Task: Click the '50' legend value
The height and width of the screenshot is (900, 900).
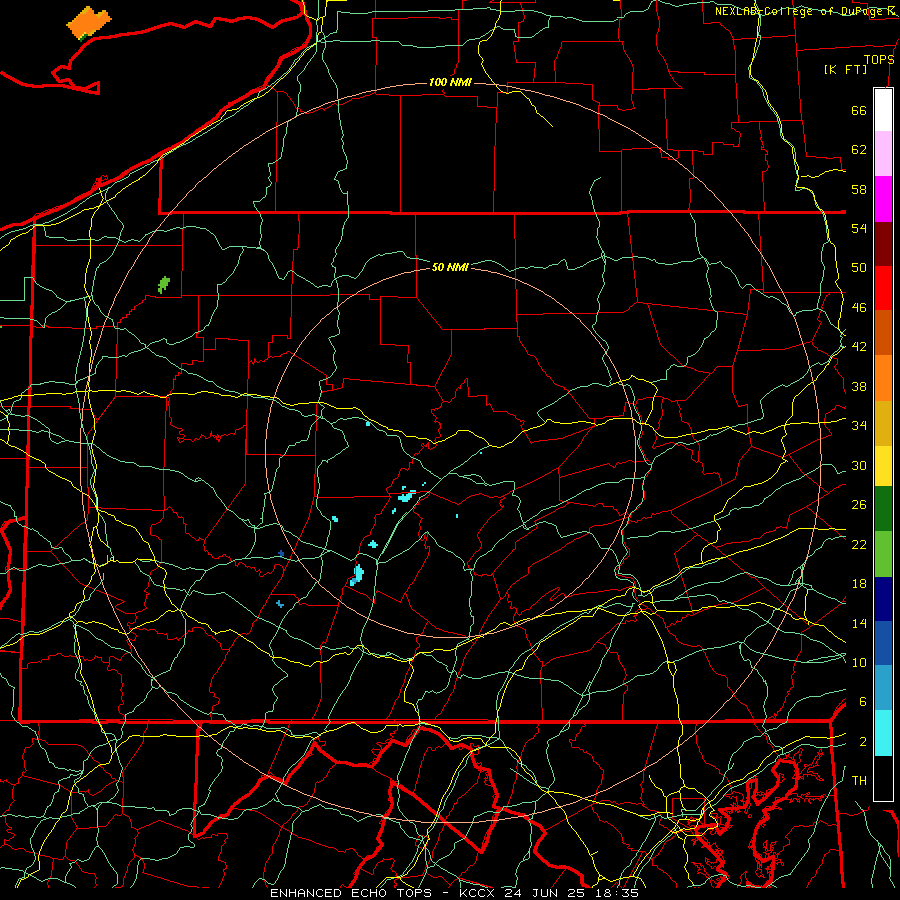Action: (x=859, y=267)
